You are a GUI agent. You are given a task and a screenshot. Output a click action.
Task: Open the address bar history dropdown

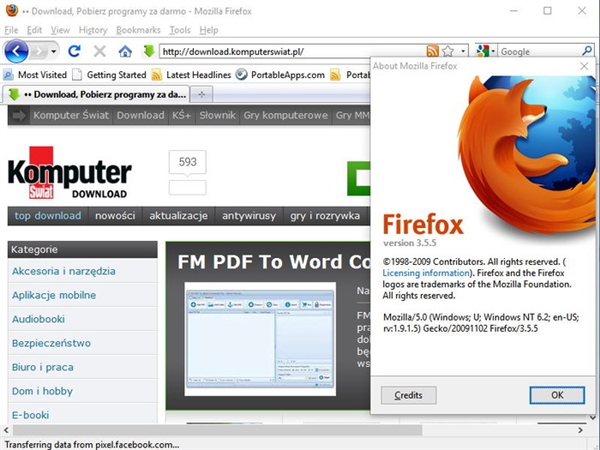(462, 51)
